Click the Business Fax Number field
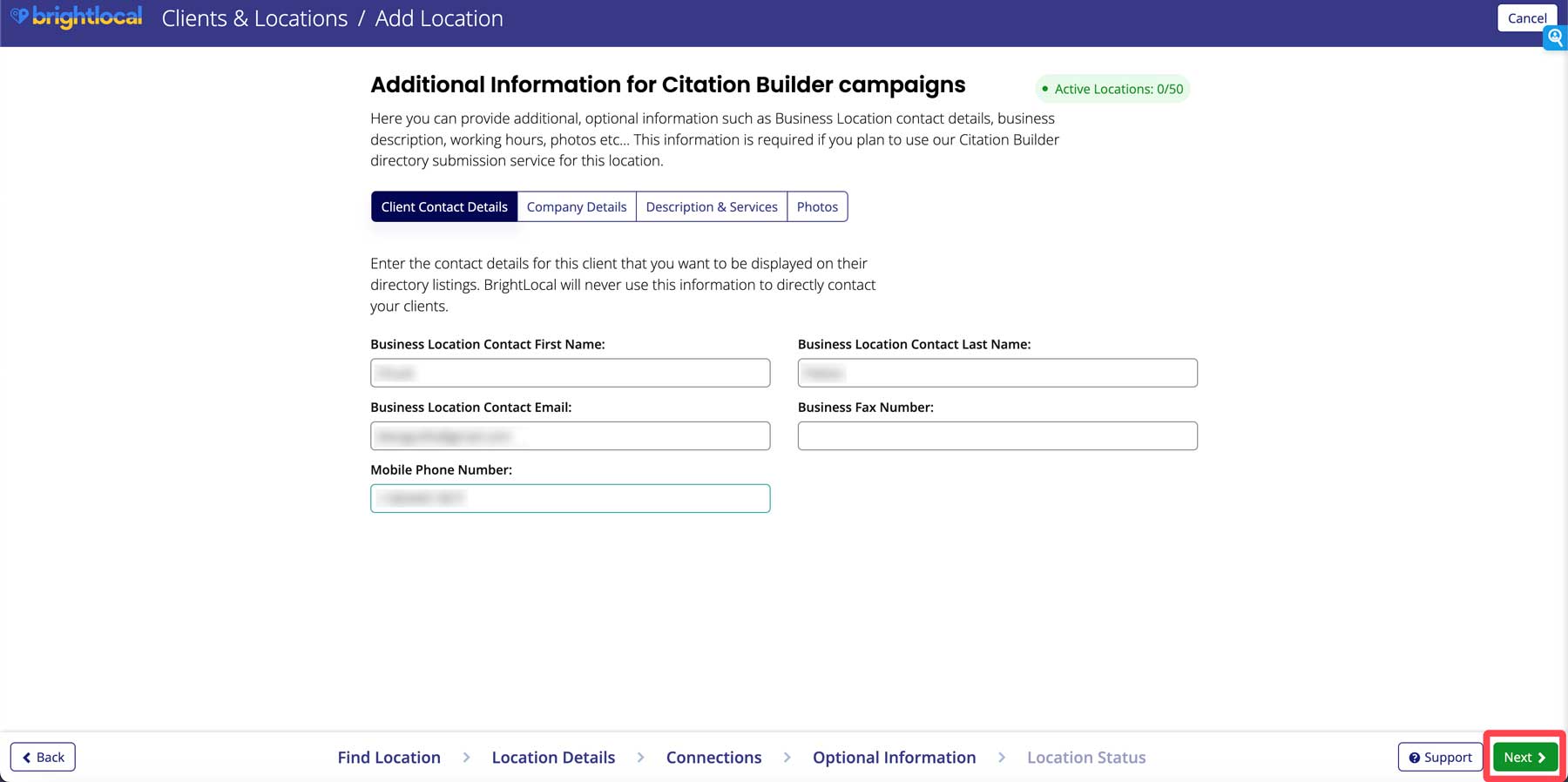This screenshot has height=782, width=1568. (997, 435)
